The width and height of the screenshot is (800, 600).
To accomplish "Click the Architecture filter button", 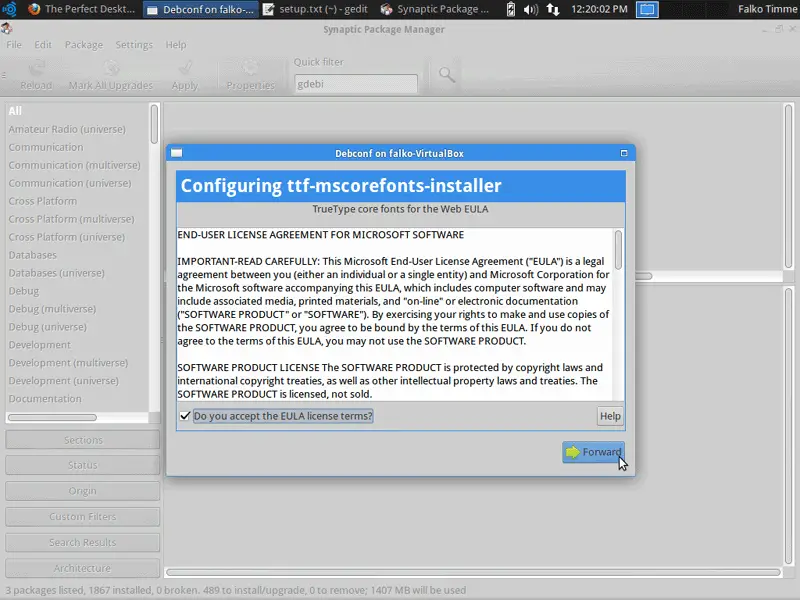I will point(83,568).
